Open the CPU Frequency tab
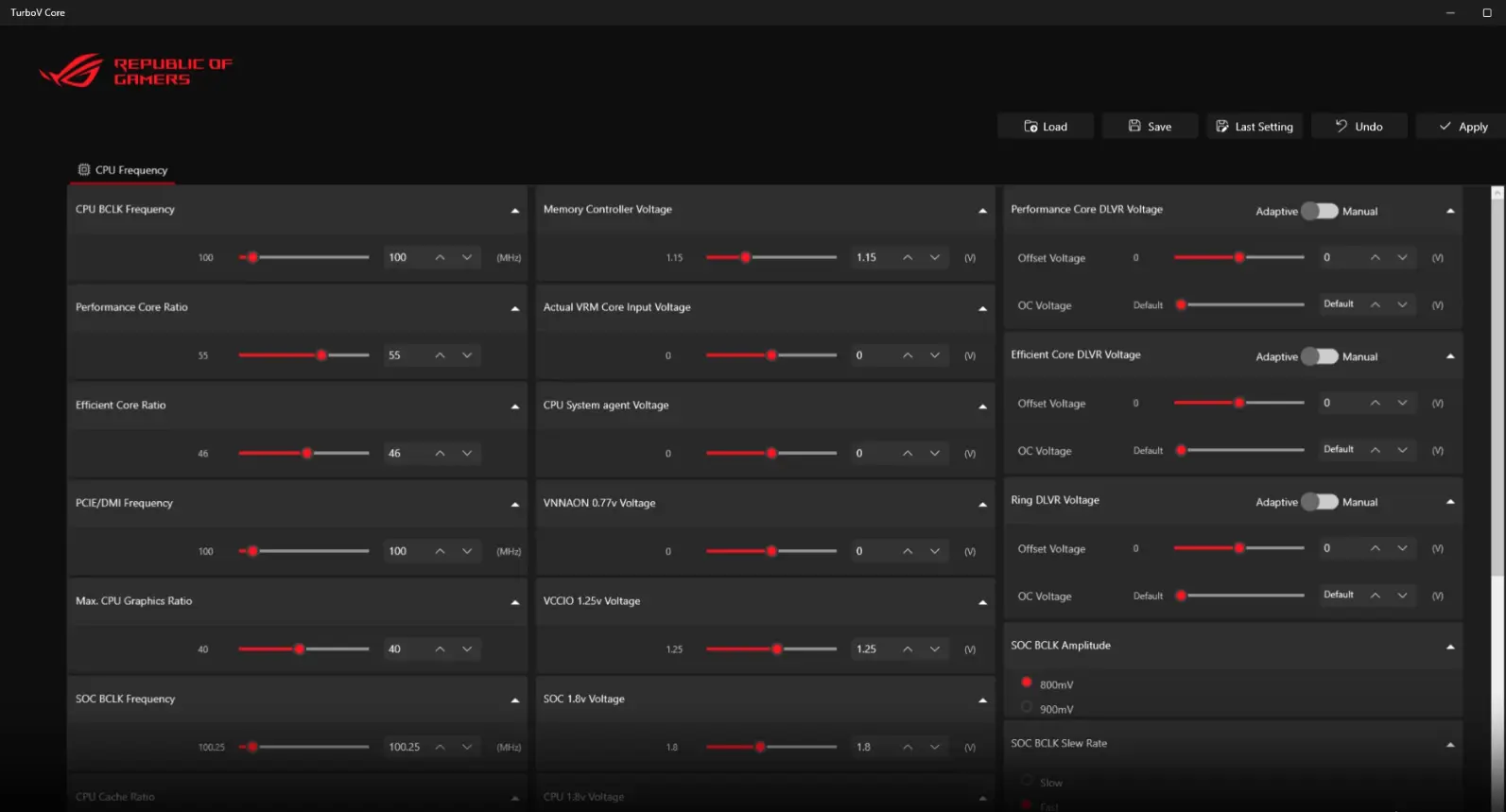The image size is (1506, 812). 123,170
